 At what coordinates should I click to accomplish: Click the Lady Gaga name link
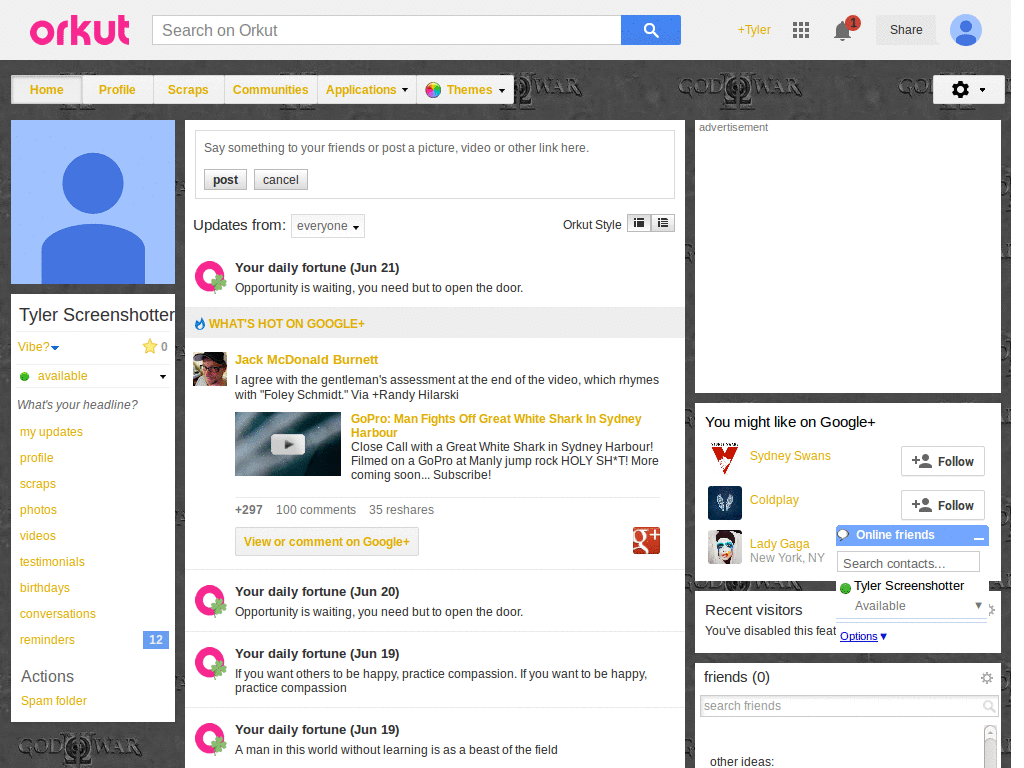779,543
